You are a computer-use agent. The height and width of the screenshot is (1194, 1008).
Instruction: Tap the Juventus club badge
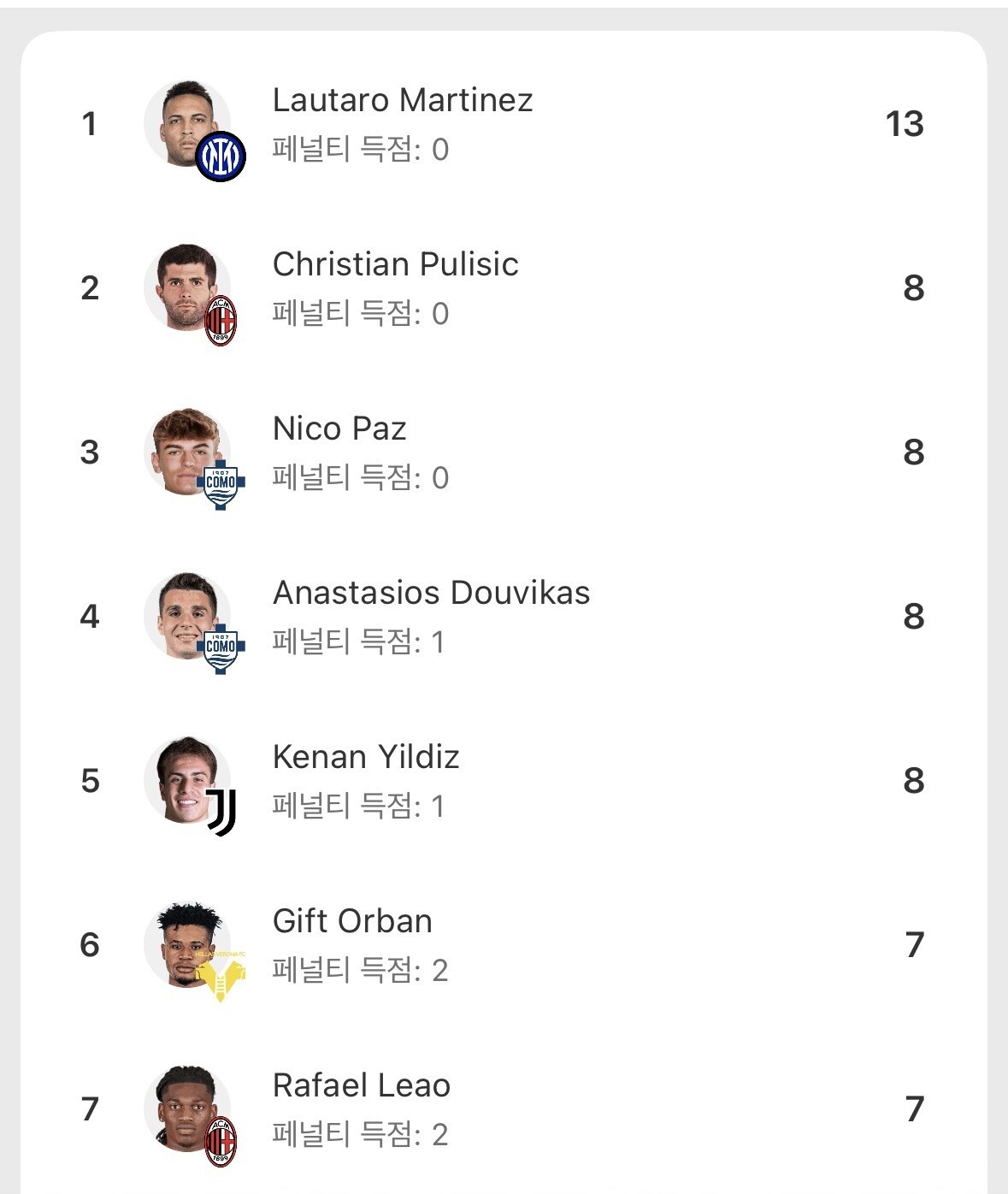(221, 812)
